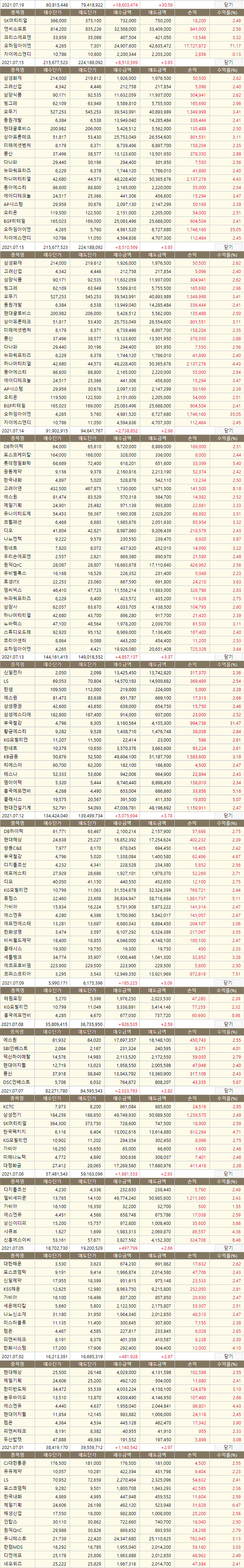Select the 삼성증권 row
The width and height of the screenshot is (244, 1568).
click(x=122, y=706)
